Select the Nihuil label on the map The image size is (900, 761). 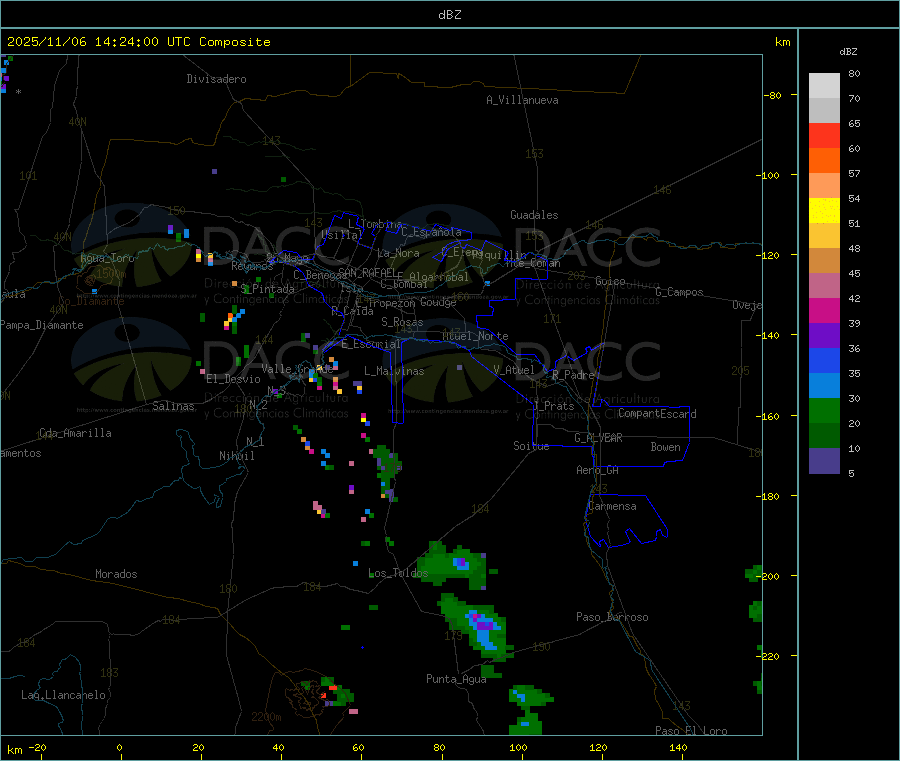237,456
